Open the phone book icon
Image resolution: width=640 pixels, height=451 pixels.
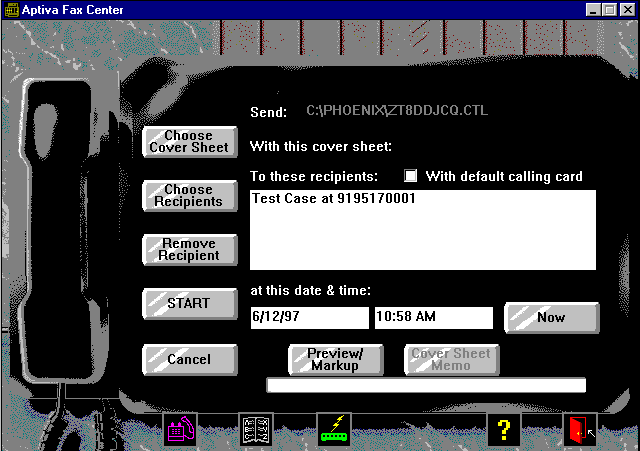(256, 430)
